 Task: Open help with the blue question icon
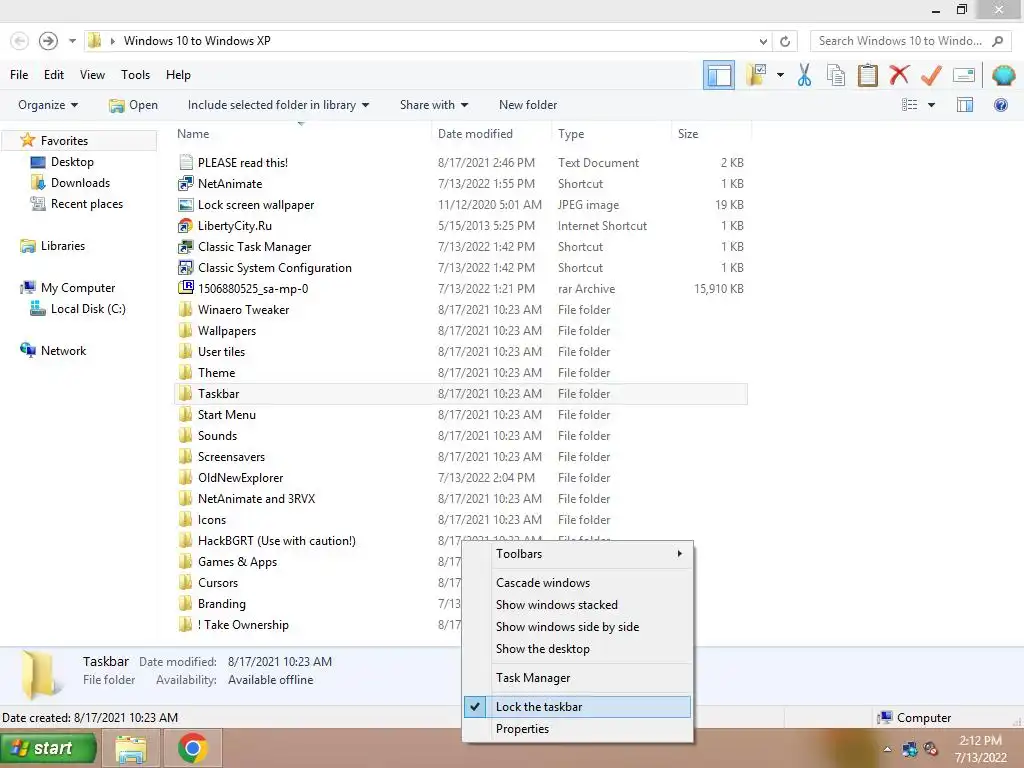click(1000, 104)
